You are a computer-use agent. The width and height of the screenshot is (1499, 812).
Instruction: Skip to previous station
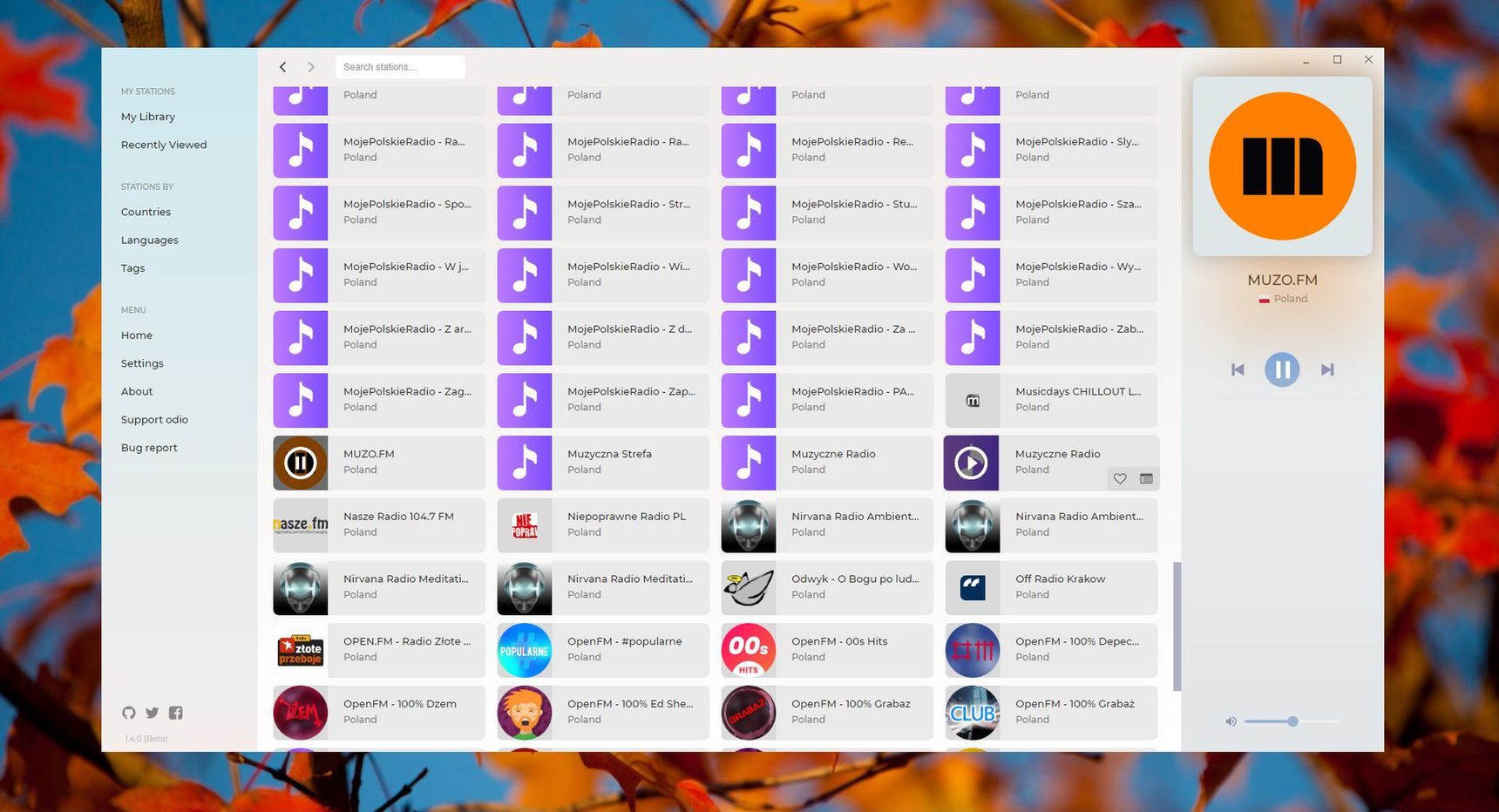pyautogui.click(x=1238, y=369)
